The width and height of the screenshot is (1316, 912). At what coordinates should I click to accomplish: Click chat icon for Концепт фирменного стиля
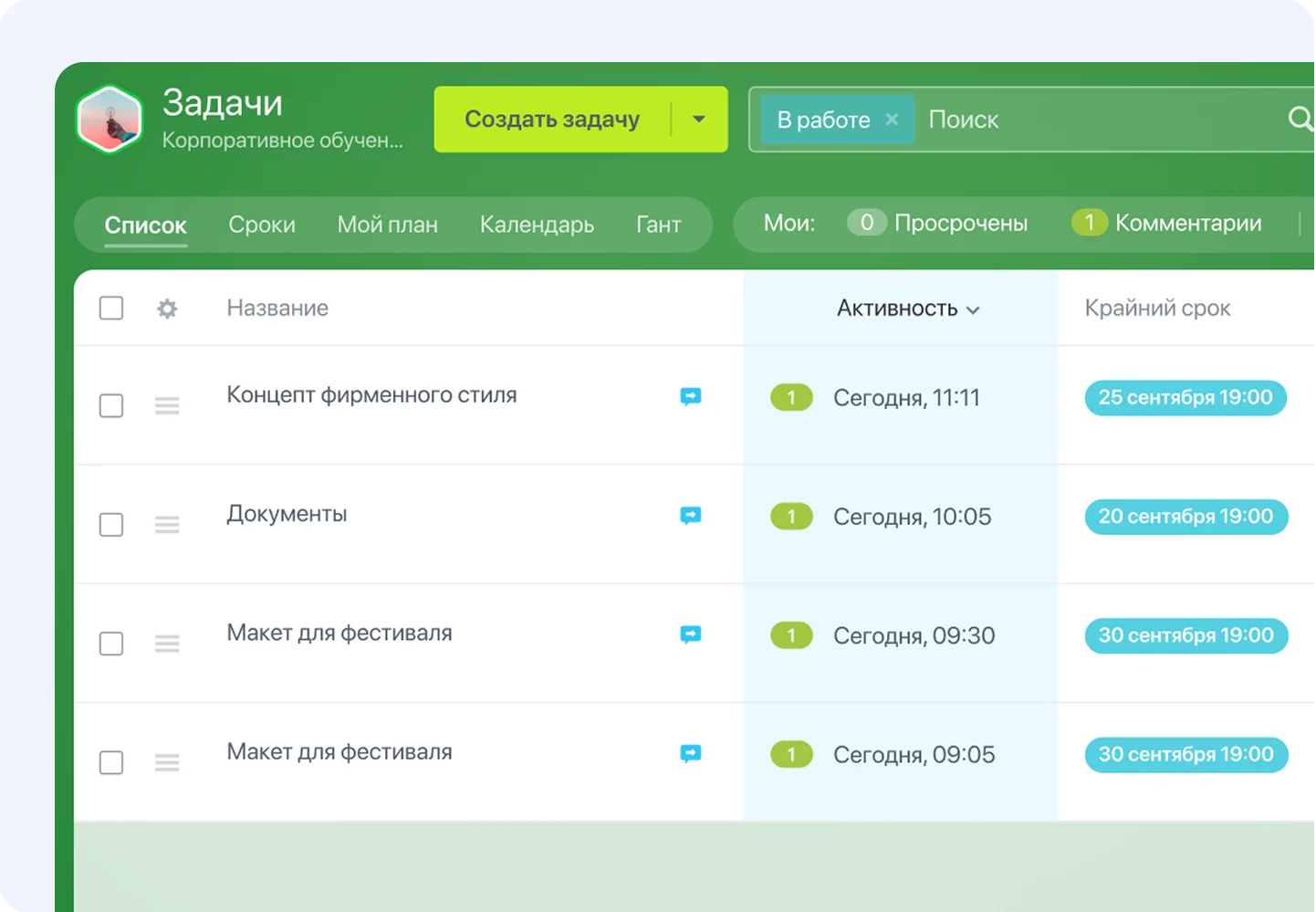tap(691, 396)
